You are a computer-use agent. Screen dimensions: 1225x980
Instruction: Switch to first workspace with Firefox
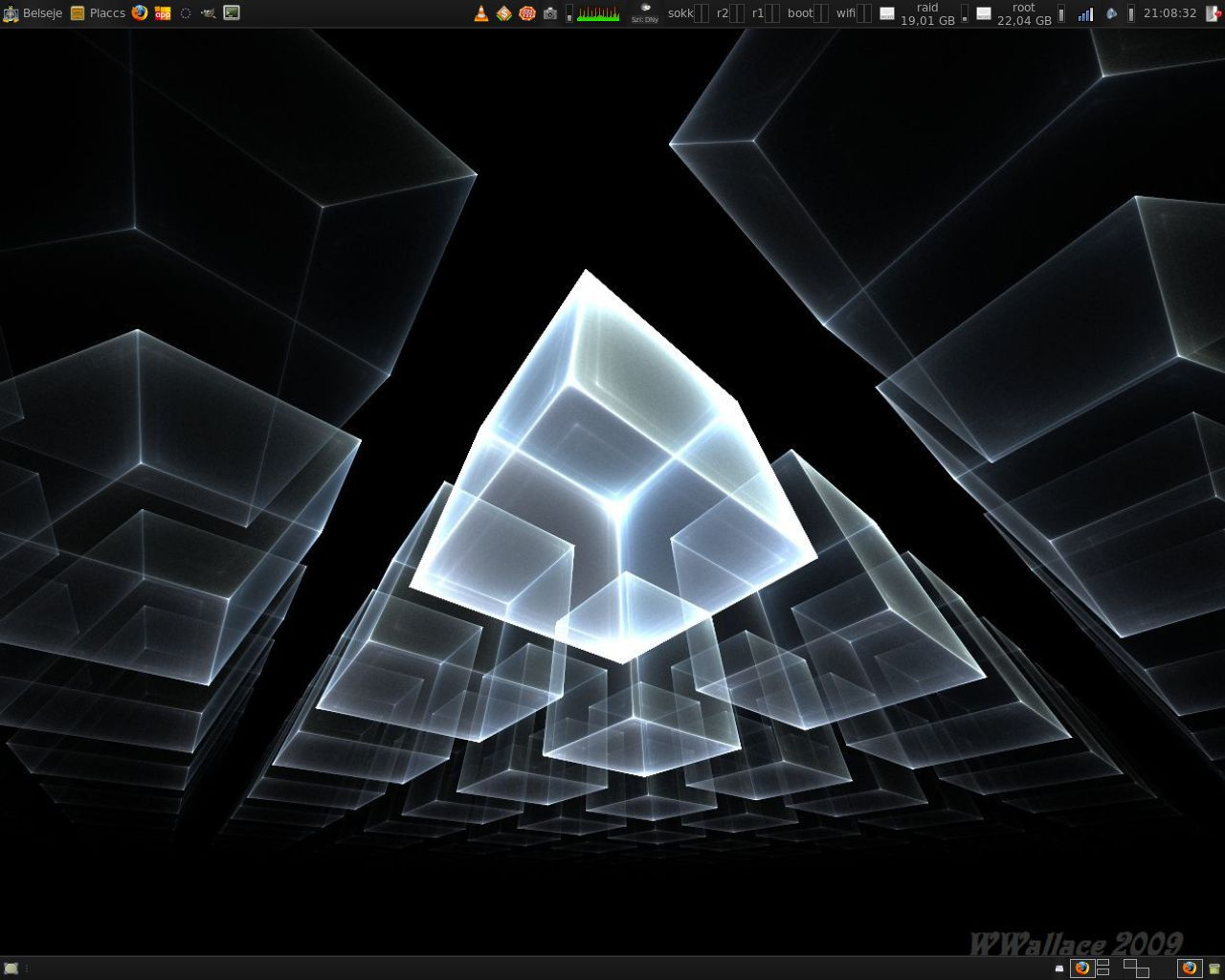pyautogui.click(x=1081, y=968)
